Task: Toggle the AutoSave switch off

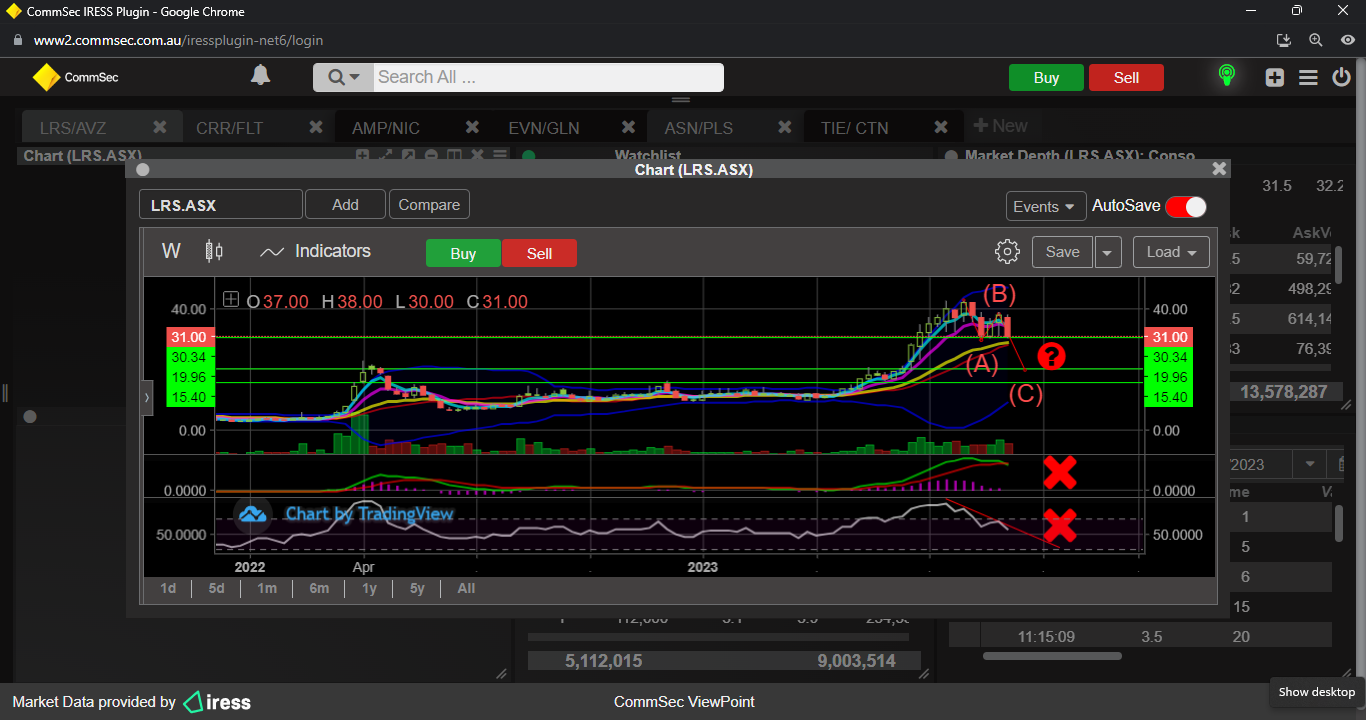Action: [x=1186, y=206]
